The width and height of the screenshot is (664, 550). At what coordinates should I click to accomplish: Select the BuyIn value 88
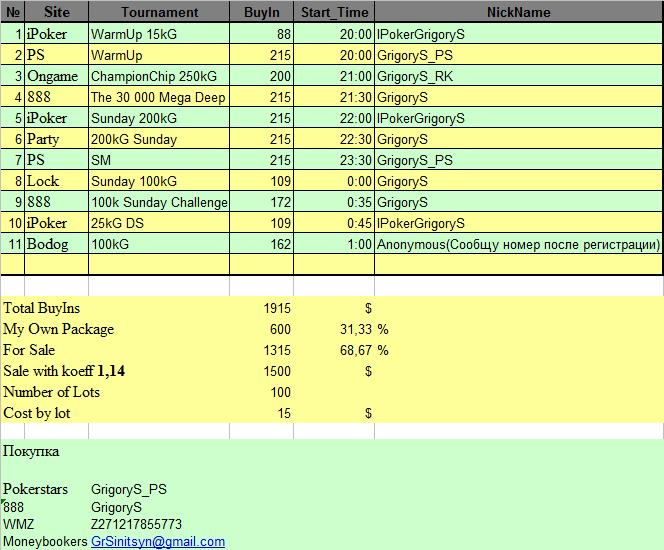point(261,34)
